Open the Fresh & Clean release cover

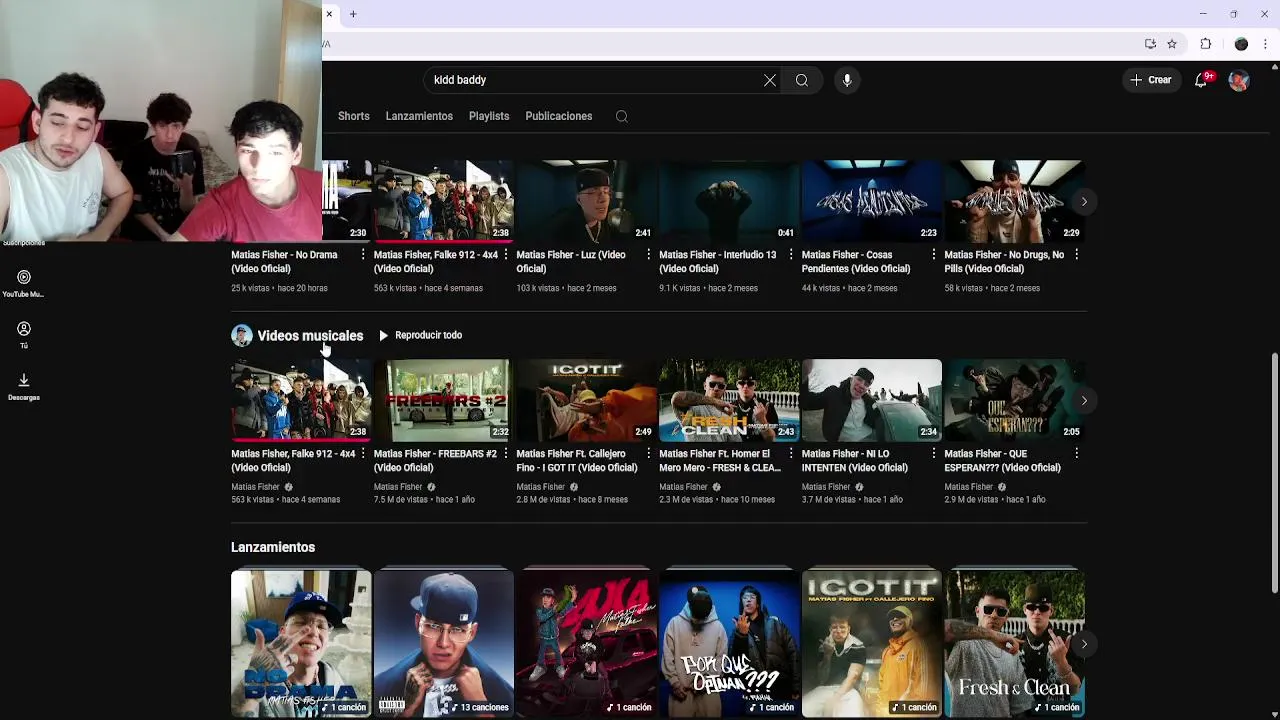click(x=1014, y=644)
